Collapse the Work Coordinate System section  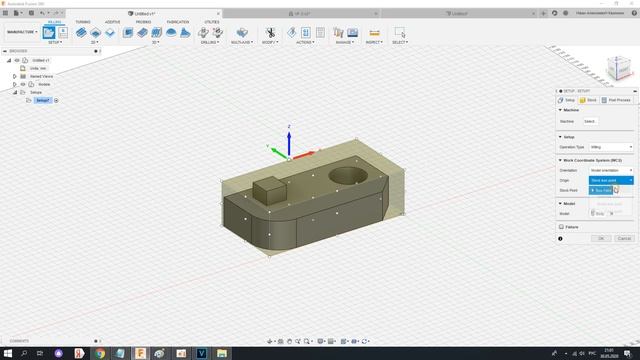(x=560, y=160)
